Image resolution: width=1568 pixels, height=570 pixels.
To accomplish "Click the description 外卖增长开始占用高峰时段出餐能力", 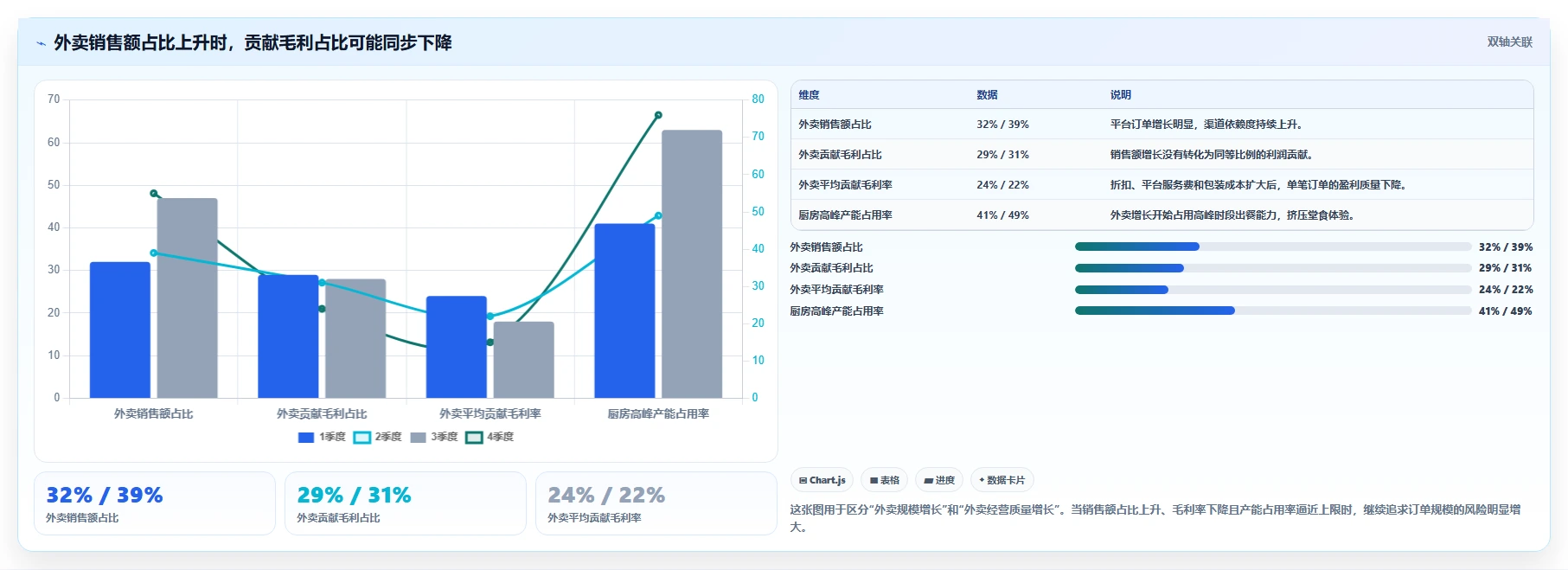I will pyautogui.click(x=1232, y=215).
